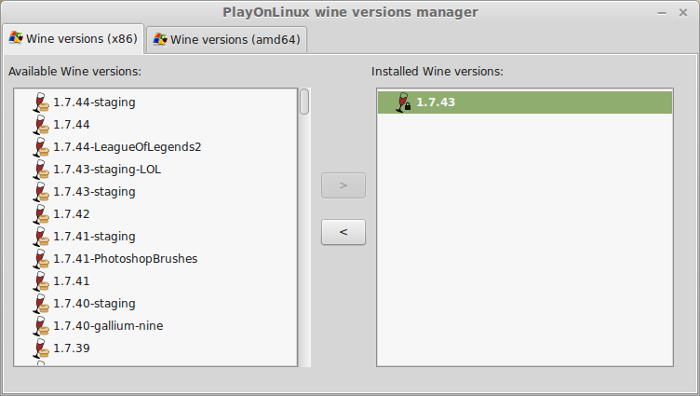Click the wine glass icon beside 1.7.44-staging
This screenshot has height=396, width=700.
(41, 102)
